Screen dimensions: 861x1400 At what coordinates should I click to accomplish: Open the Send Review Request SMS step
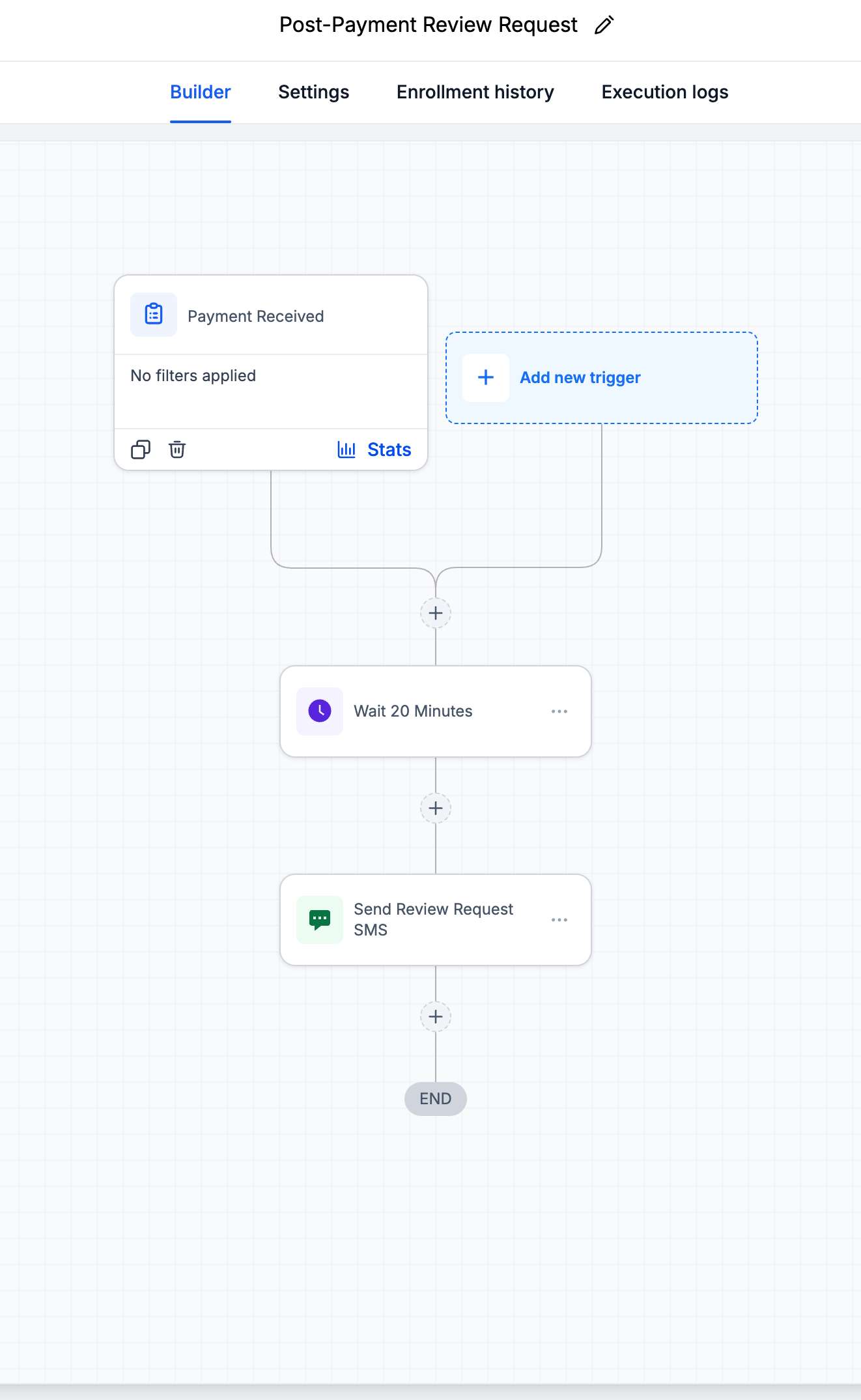(x=436, y=920)
